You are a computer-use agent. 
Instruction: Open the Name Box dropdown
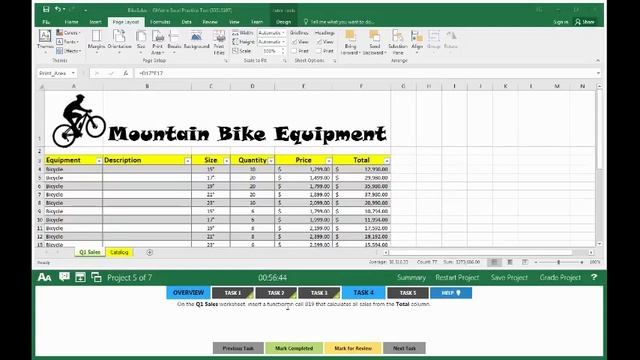(x=73, y=73)
